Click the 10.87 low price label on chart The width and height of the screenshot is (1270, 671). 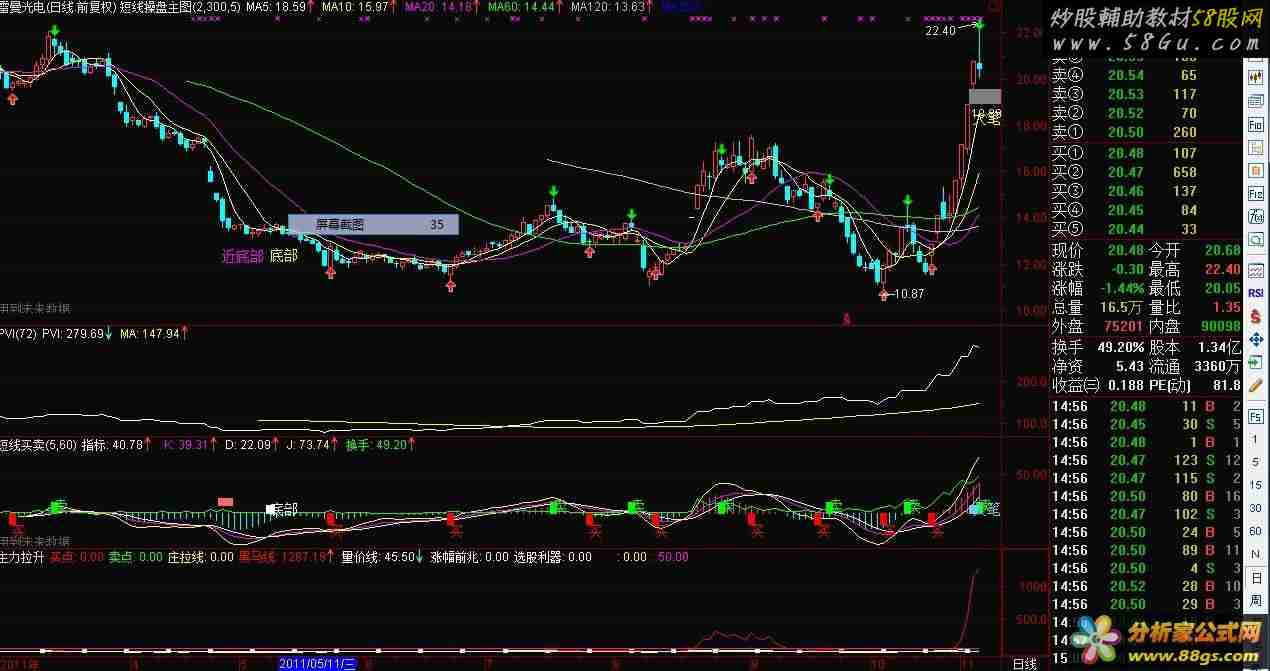(x=908, y=294)
